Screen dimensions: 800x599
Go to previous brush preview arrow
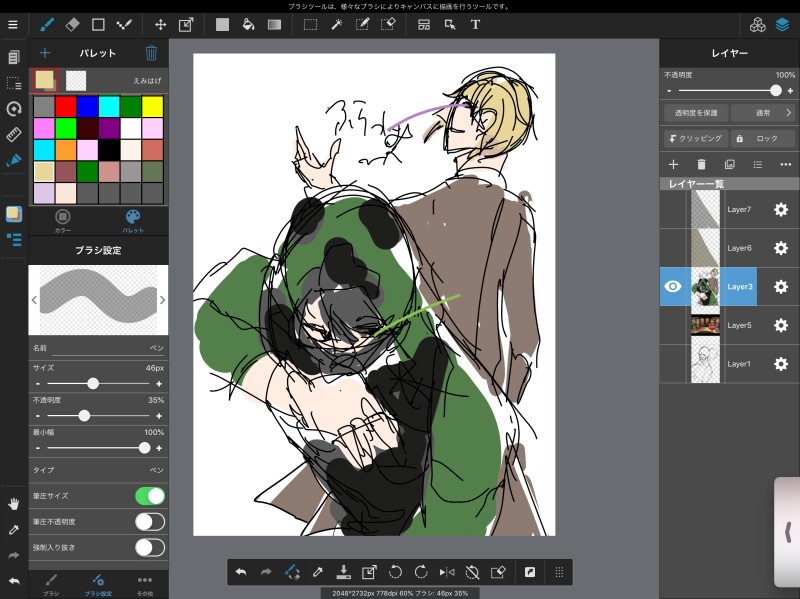coord(34,300)
